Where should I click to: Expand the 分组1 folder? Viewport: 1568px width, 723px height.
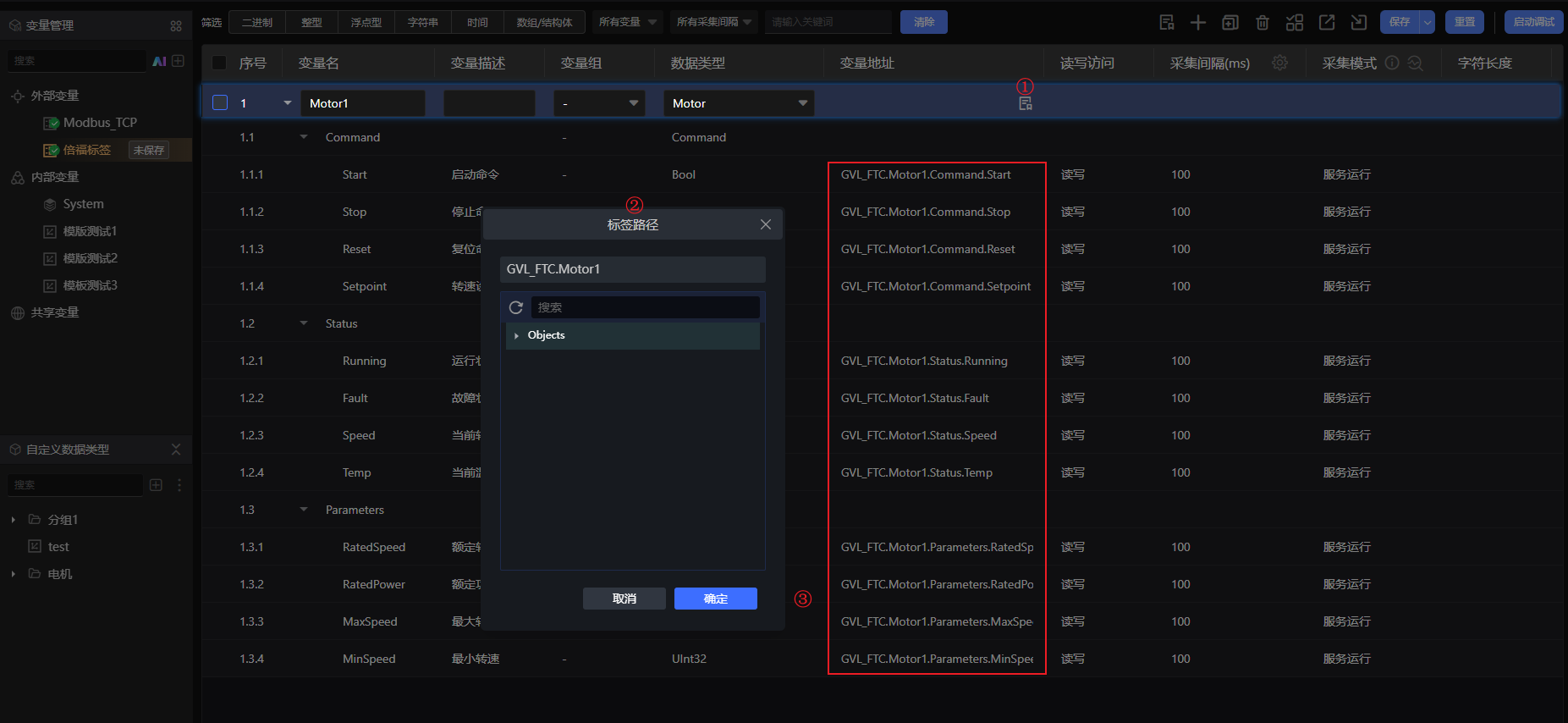pos(14,520)
